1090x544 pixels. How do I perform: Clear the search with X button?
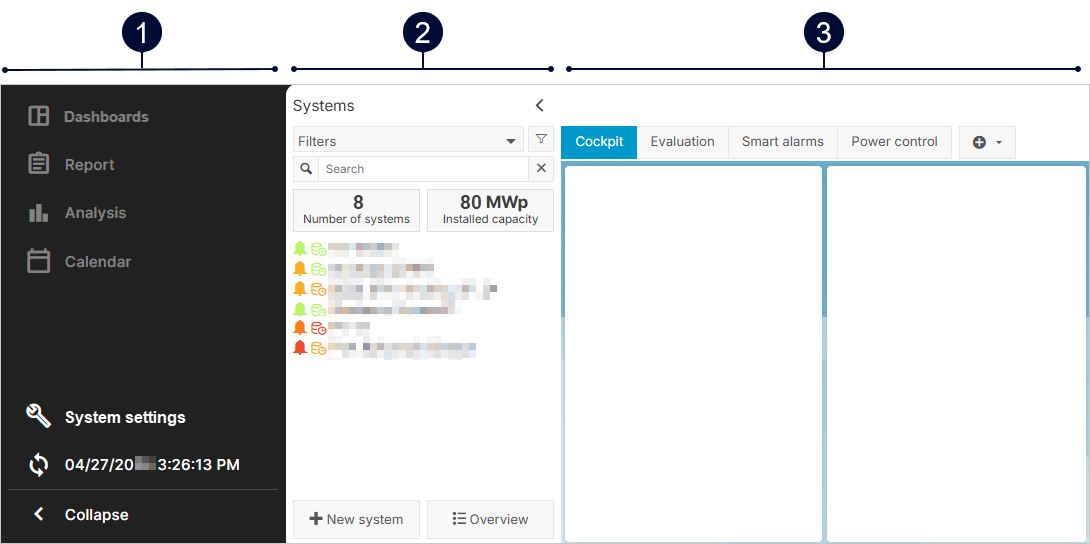(x=542, y=169)
